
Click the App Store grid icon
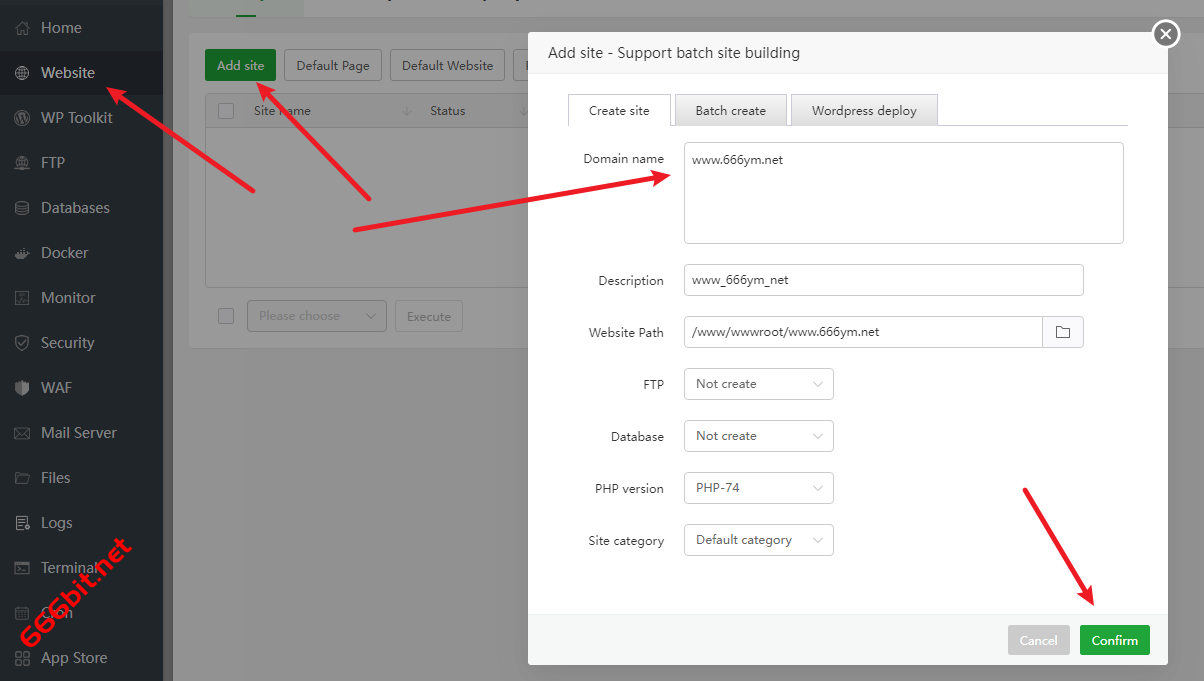coord(22,658)
